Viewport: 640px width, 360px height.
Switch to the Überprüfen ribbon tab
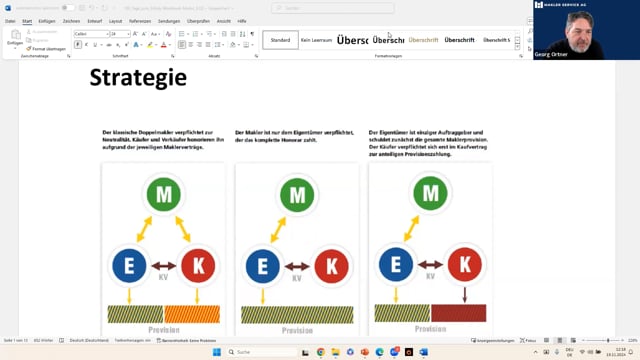point(198,21)
